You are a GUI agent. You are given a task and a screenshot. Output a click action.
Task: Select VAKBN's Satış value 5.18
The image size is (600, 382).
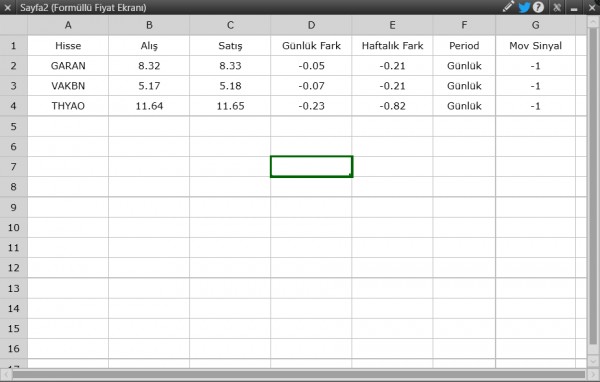point(230,86)
